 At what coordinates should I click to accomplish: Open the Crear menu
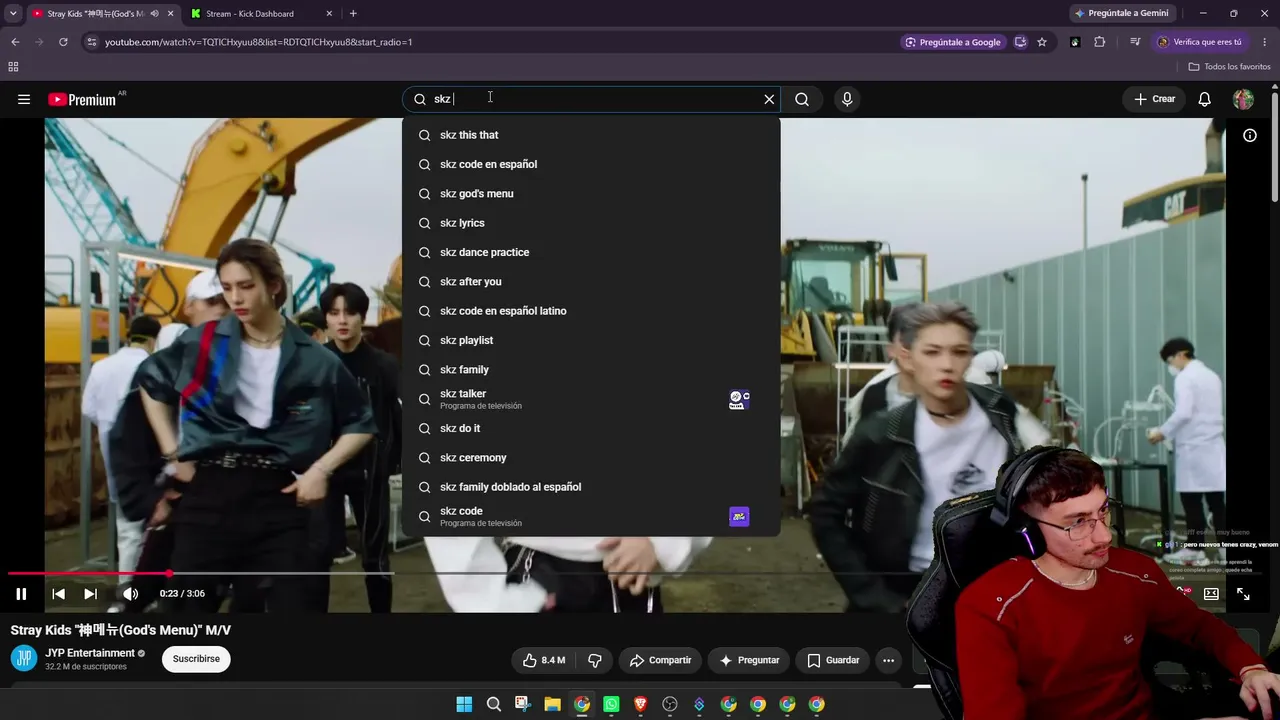pos(1154,99)
